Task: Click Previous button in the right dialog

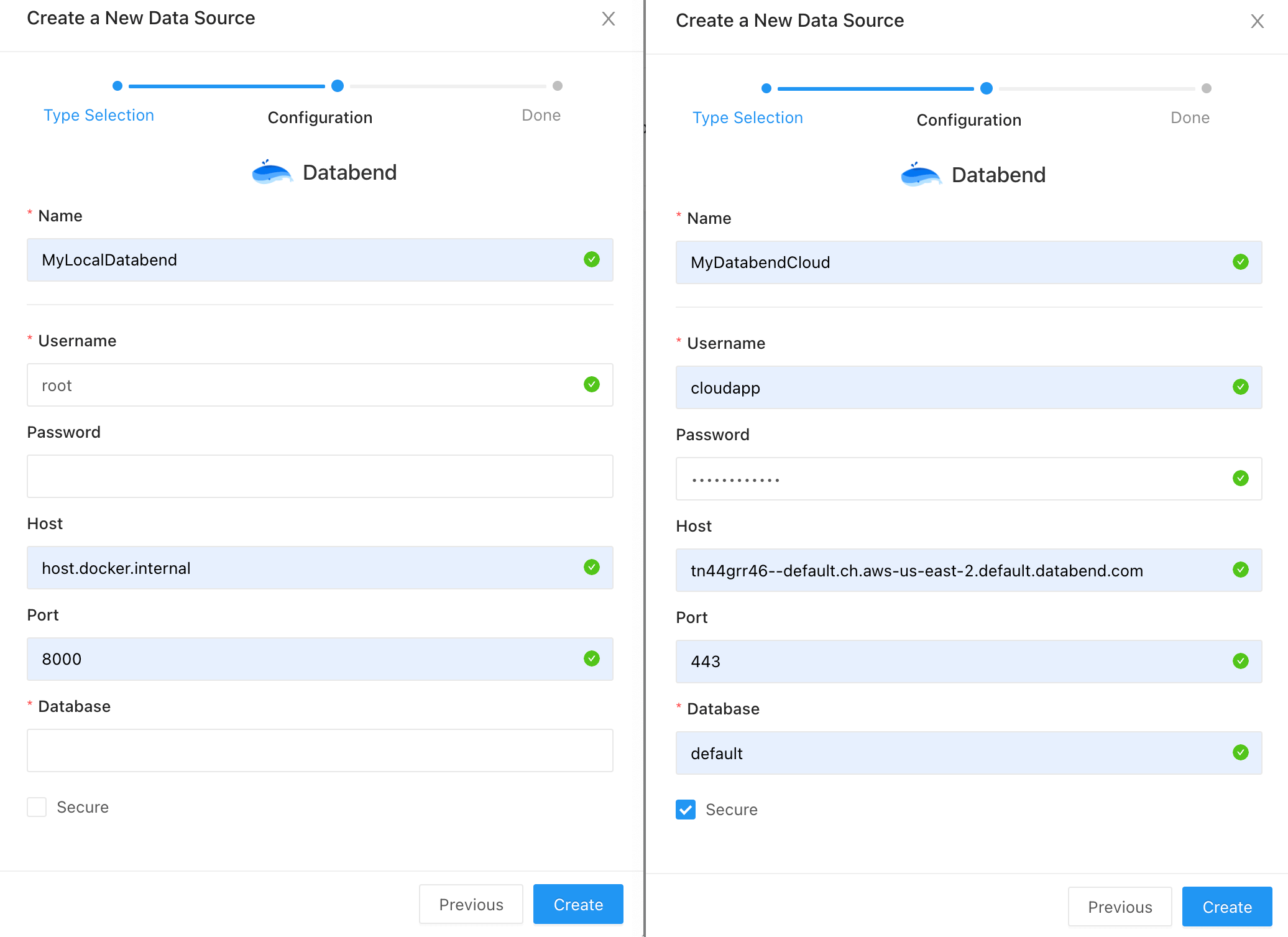Action: coord(1120,907)
